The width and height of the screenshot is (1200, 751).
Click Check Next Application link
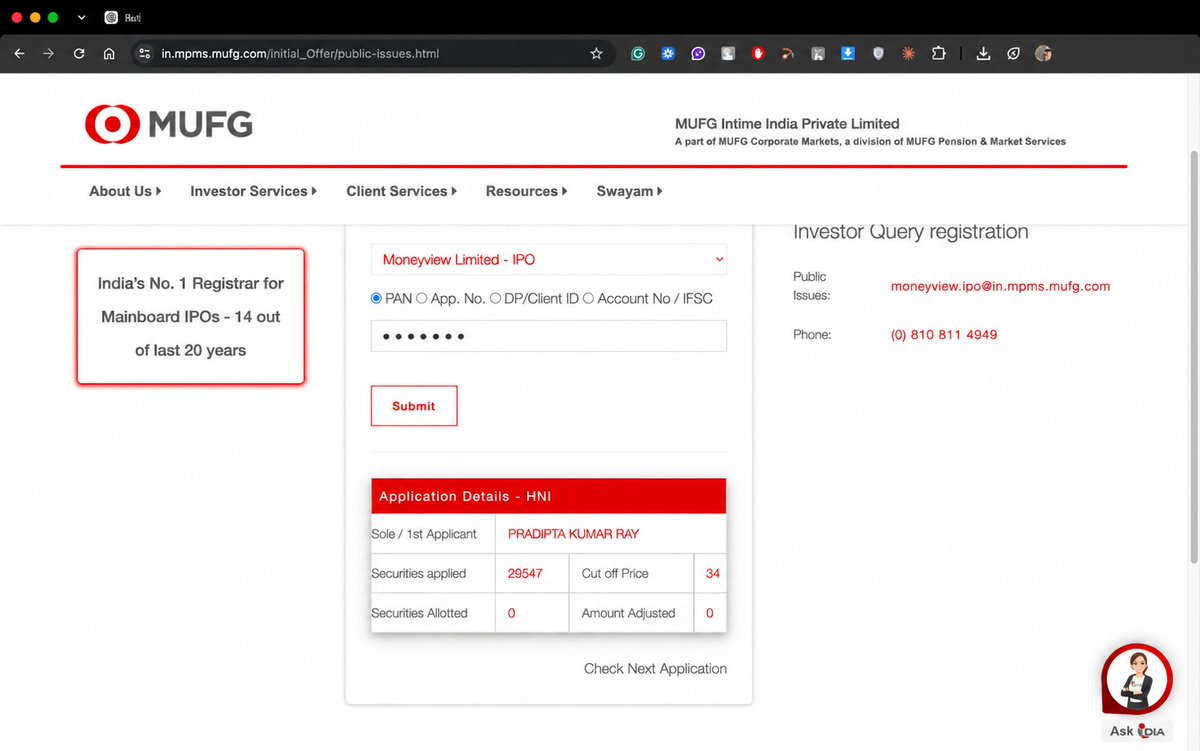pos(655,669)
